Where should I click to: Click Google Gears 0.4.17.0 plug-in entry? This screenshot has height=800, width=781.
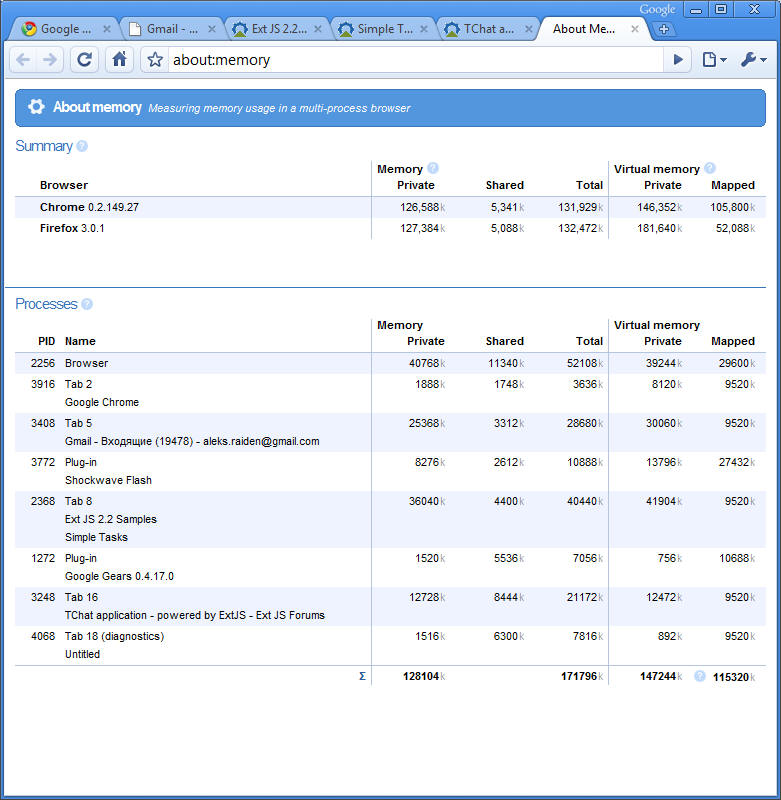[x=119, y=577]
